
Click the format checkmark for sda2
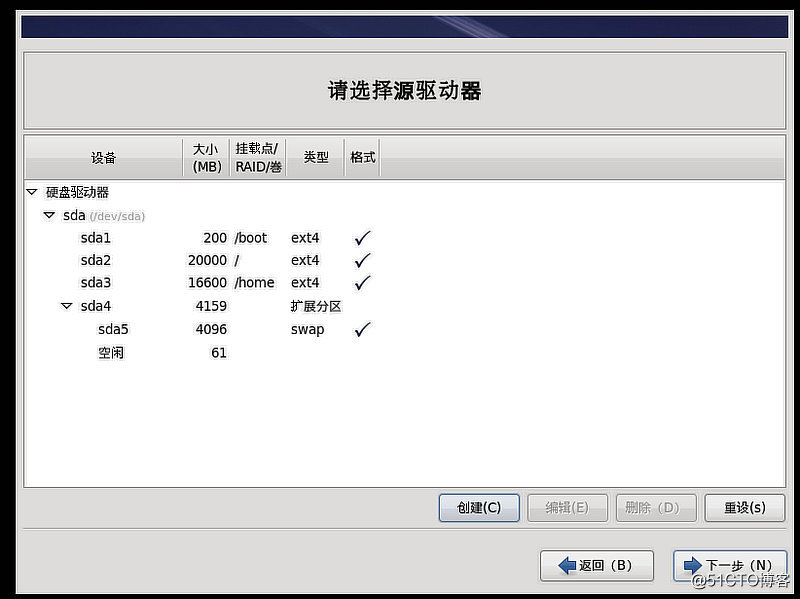pyautogui.click(x=362, y=260)
